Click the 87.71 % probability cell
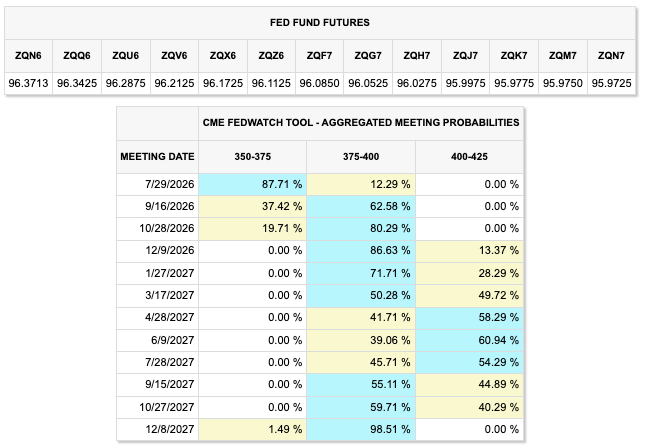 (x=253, y=184)
